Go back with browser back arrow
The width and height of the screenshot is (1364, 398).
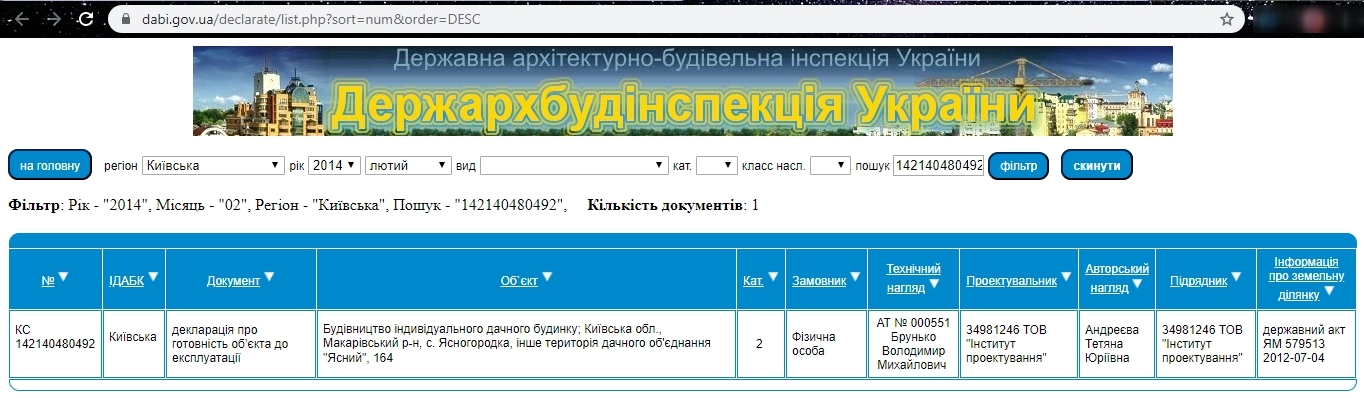click(x=22, y=18)
